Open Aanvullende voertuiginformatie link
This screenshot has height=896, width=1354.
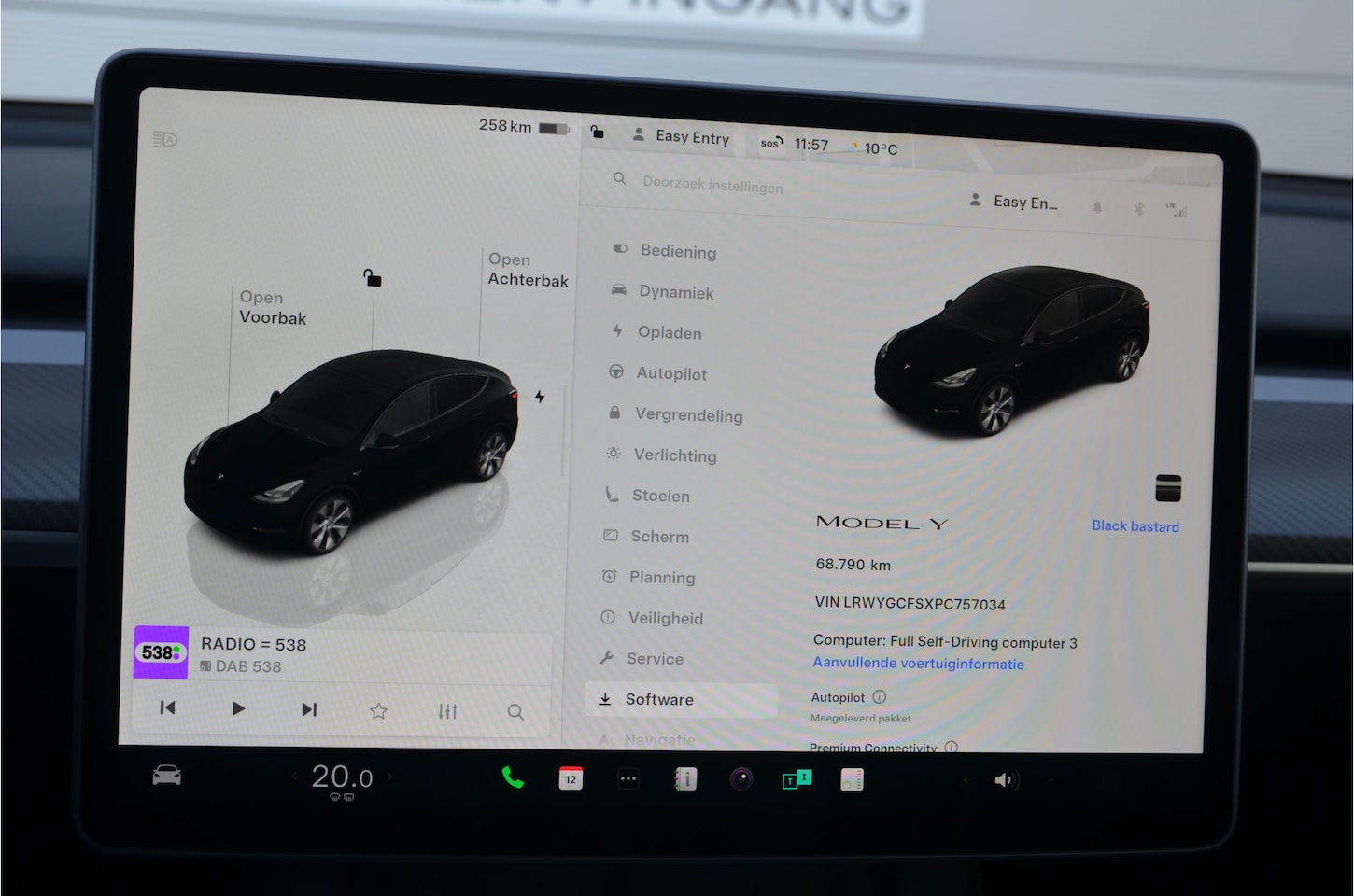[x=918, y=664]
